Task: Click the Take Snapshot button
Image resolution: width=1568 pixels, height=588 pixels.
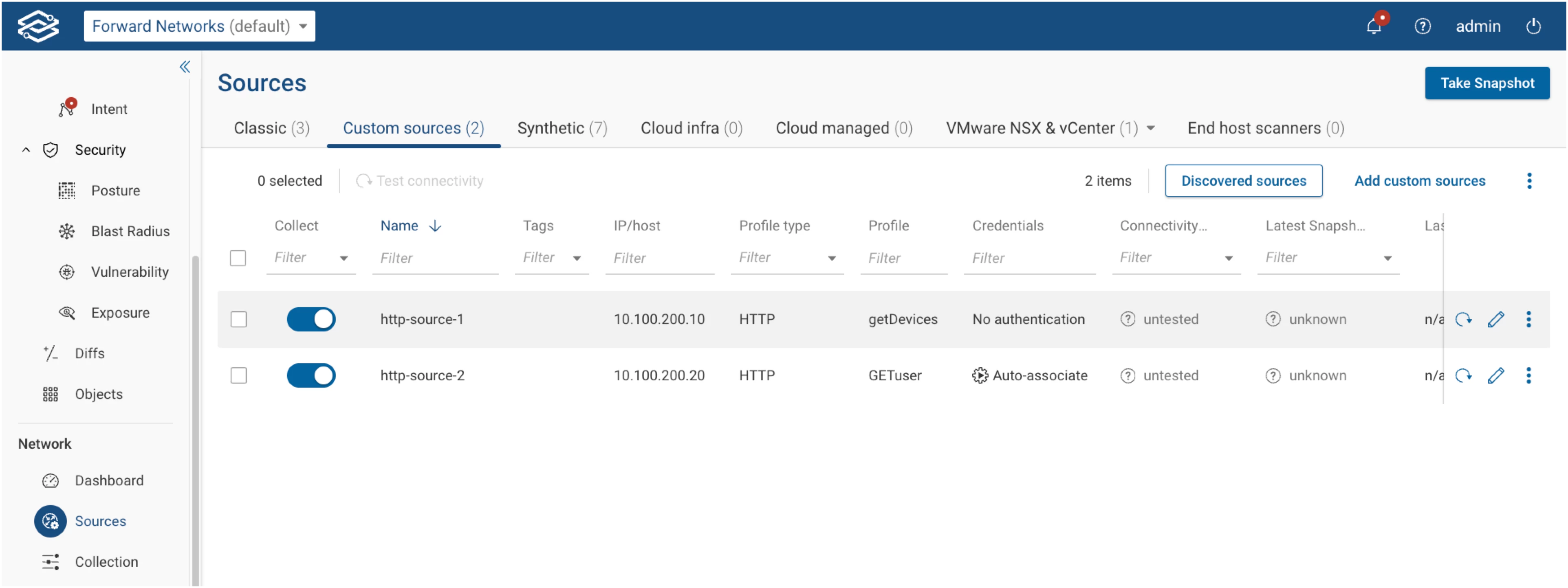Action: pyautogui.click(x=1487, y=83)
